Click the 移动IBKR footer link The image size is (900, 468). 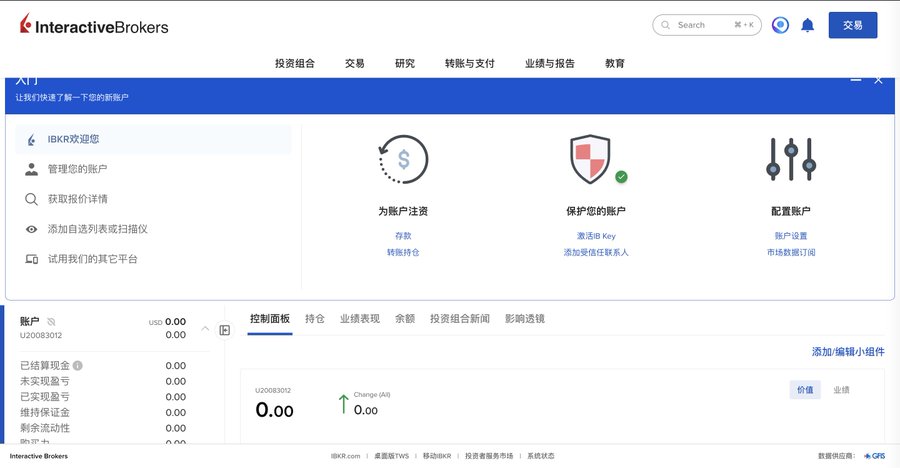[x=437, y=456]
